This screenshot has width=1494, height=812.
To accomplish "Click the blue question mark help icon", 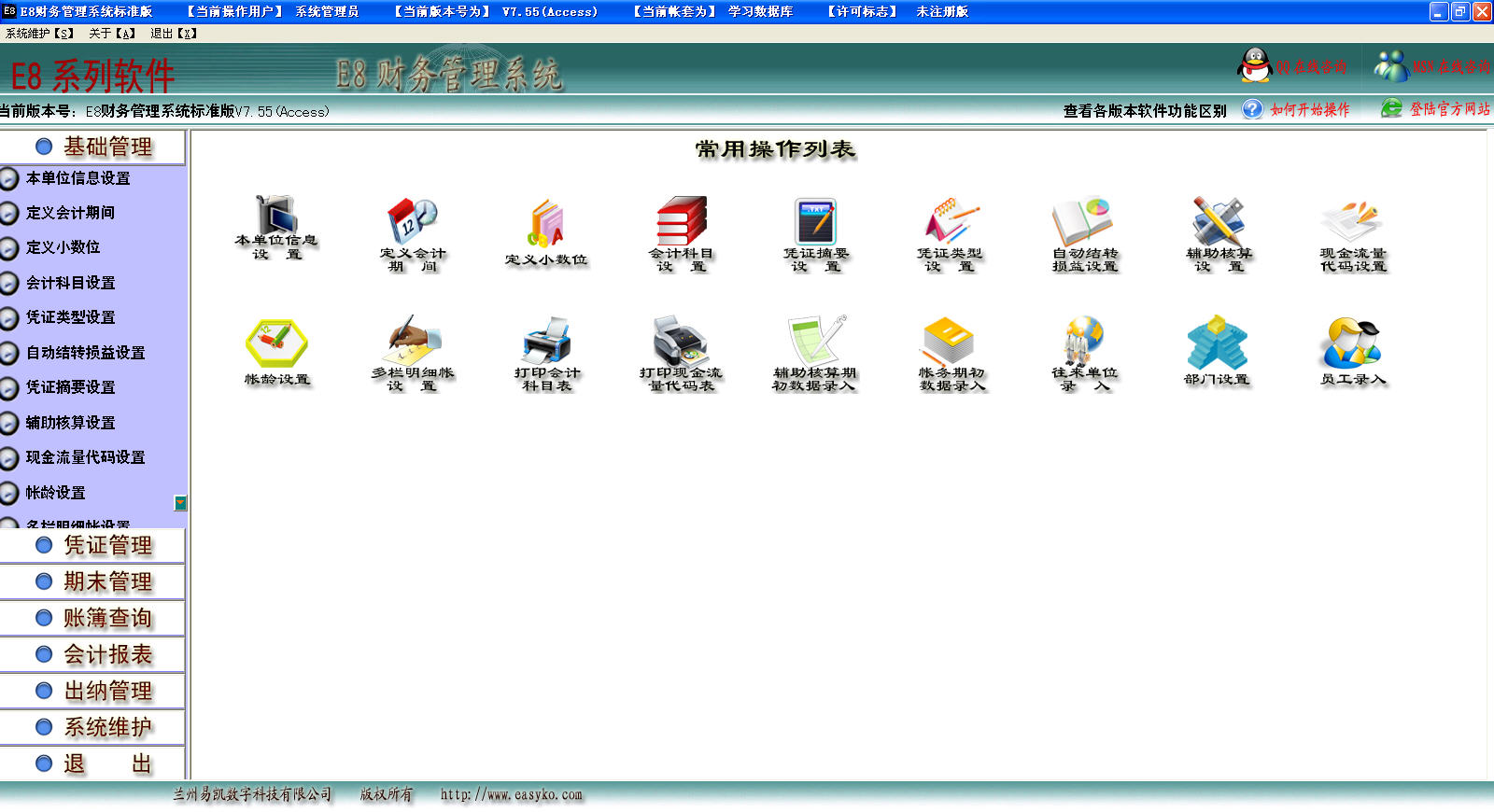I will 1252,109.
